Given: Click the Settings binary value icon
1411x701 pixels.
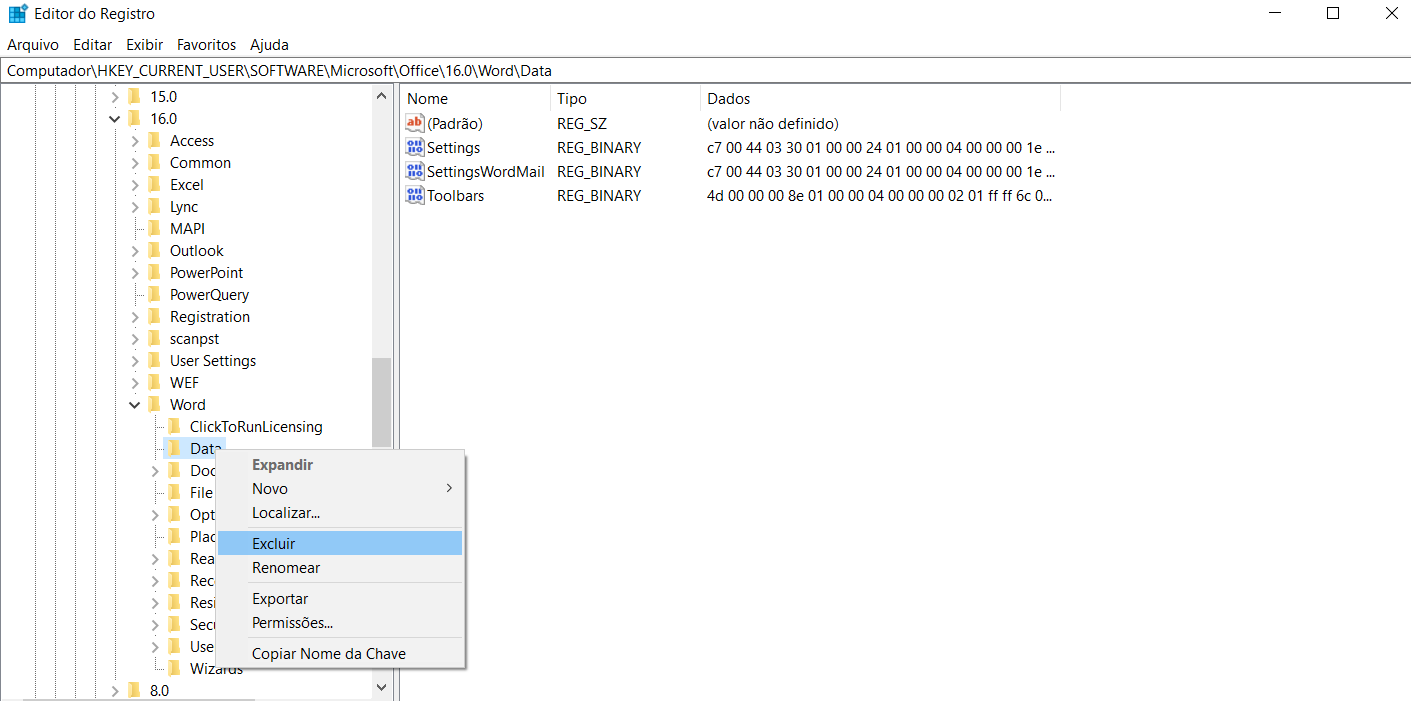Looking at the screenshot, I should 415,147.
